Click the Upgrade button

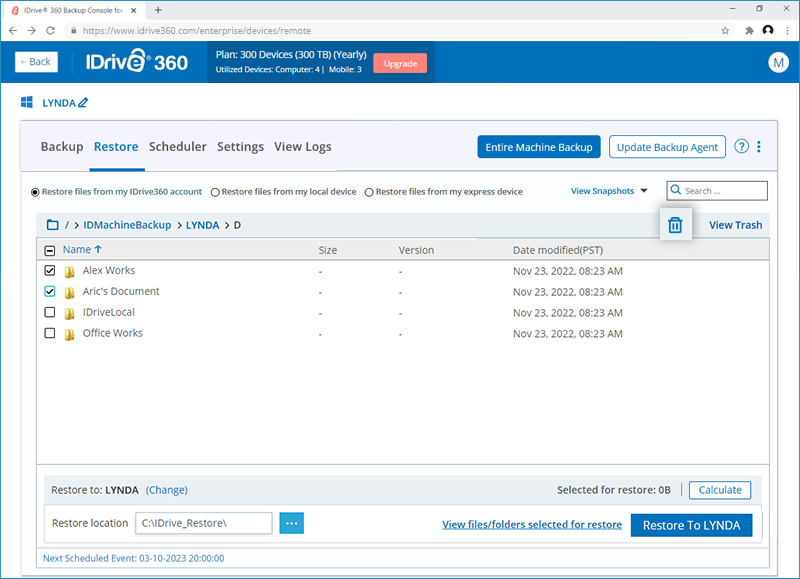(x=400, y=63)
